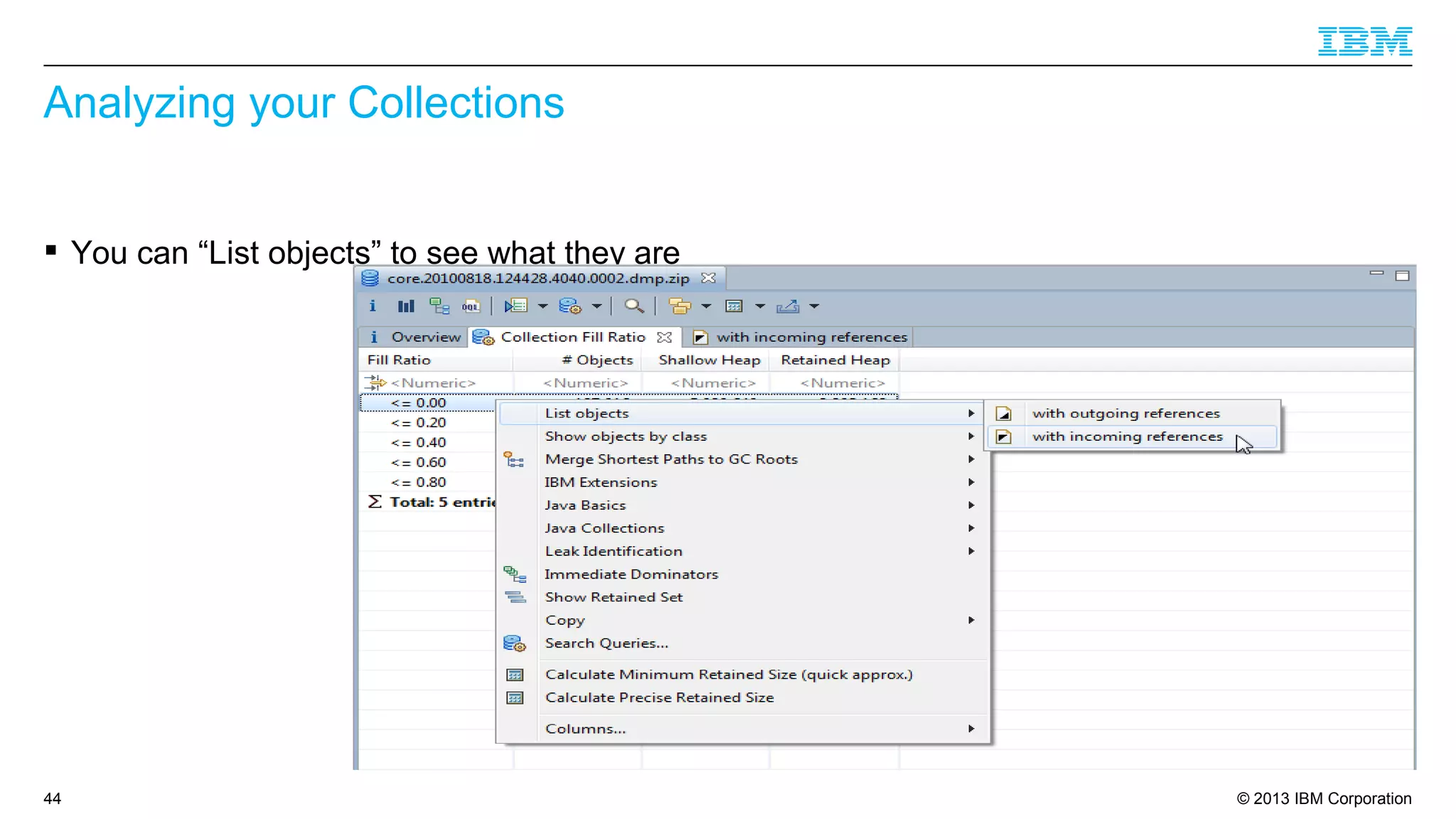The height and width of the screenshot is (819, 1456).
Task: Open IBM Extensions submenu
Action: 742,482
